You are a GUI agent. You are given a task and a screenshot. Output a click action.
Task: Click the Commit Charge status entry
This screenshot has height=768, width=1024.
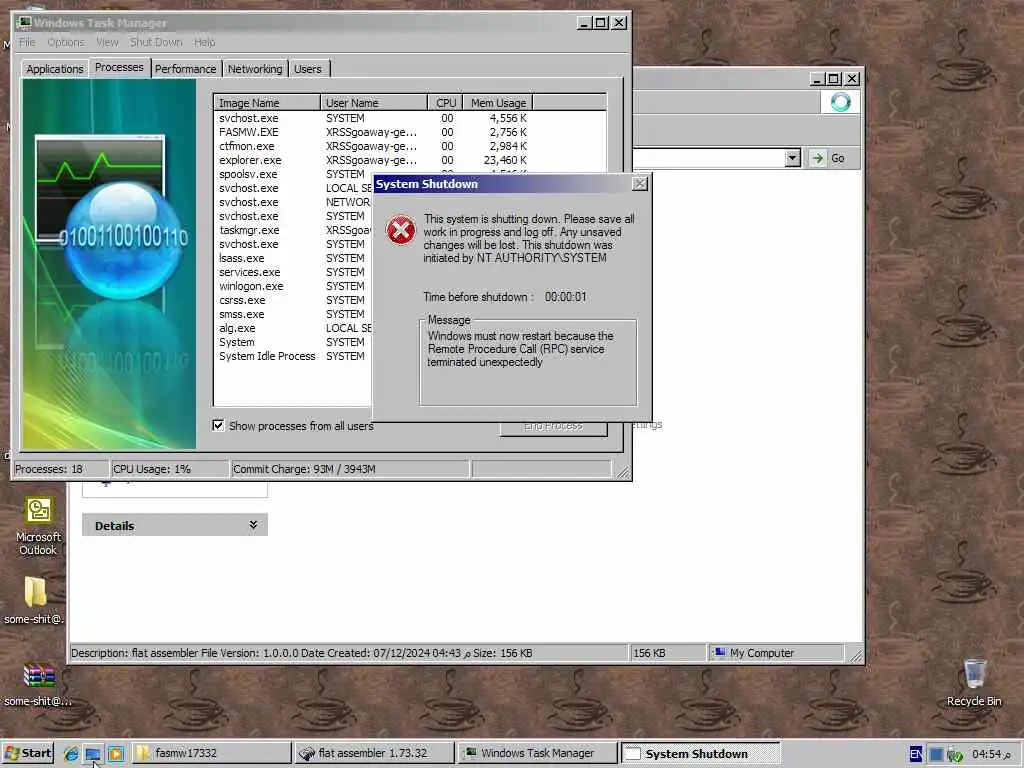(349, 469)
